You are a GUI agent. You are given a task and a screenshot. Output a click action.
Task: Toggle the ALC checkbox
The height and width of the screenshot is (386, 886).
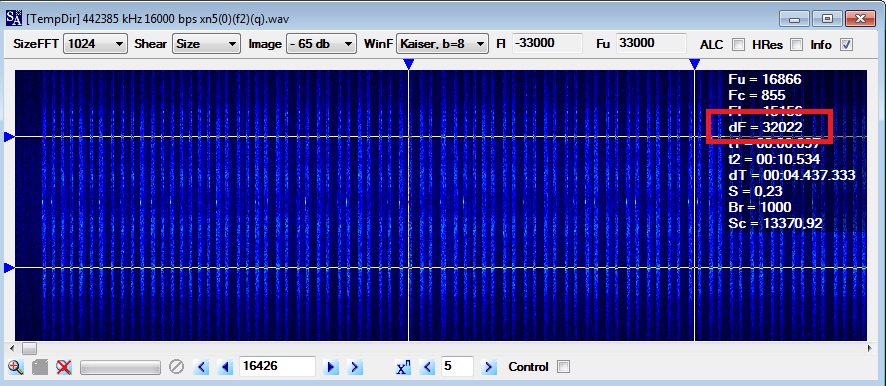738,44
